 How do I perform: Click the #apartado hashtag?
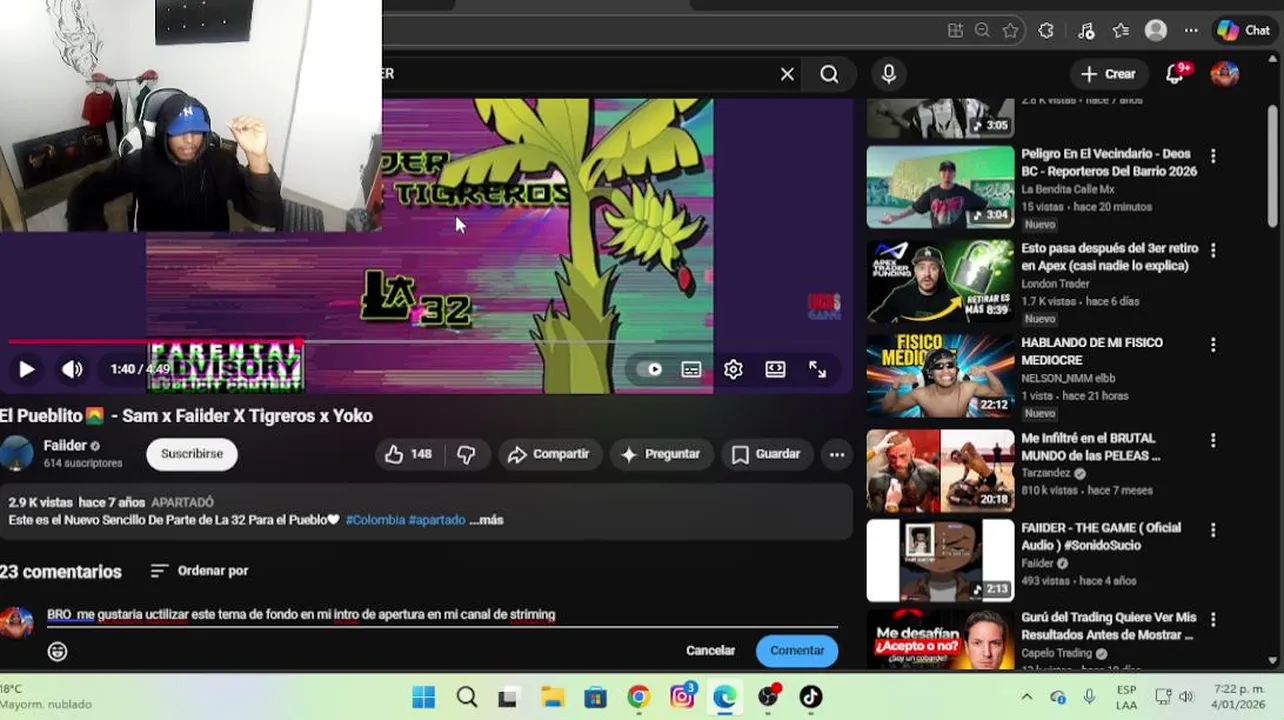tap(437, 520)
